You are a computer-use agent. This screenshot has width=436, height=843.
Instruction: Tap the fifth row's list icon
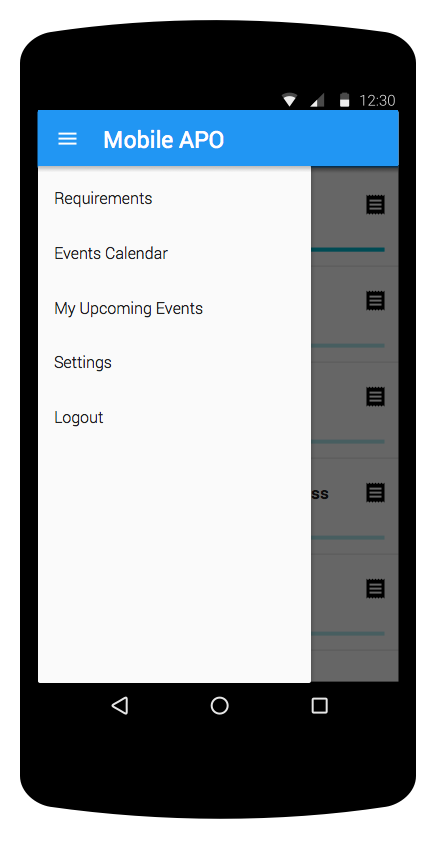(x=375, y=589)
